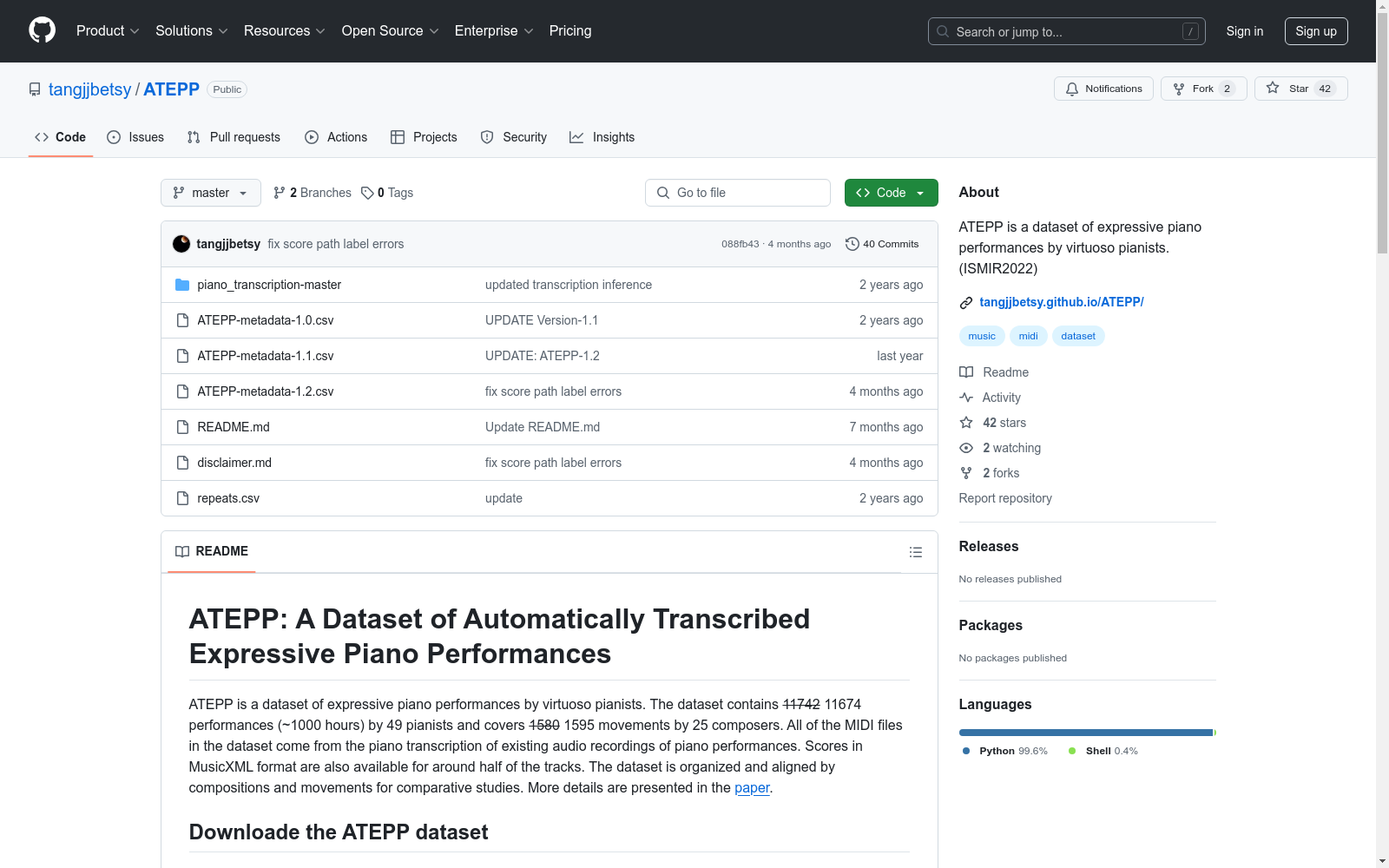Click the eye icon next to 2 watching
1389x868 pixels.
(x=966, y=448)
